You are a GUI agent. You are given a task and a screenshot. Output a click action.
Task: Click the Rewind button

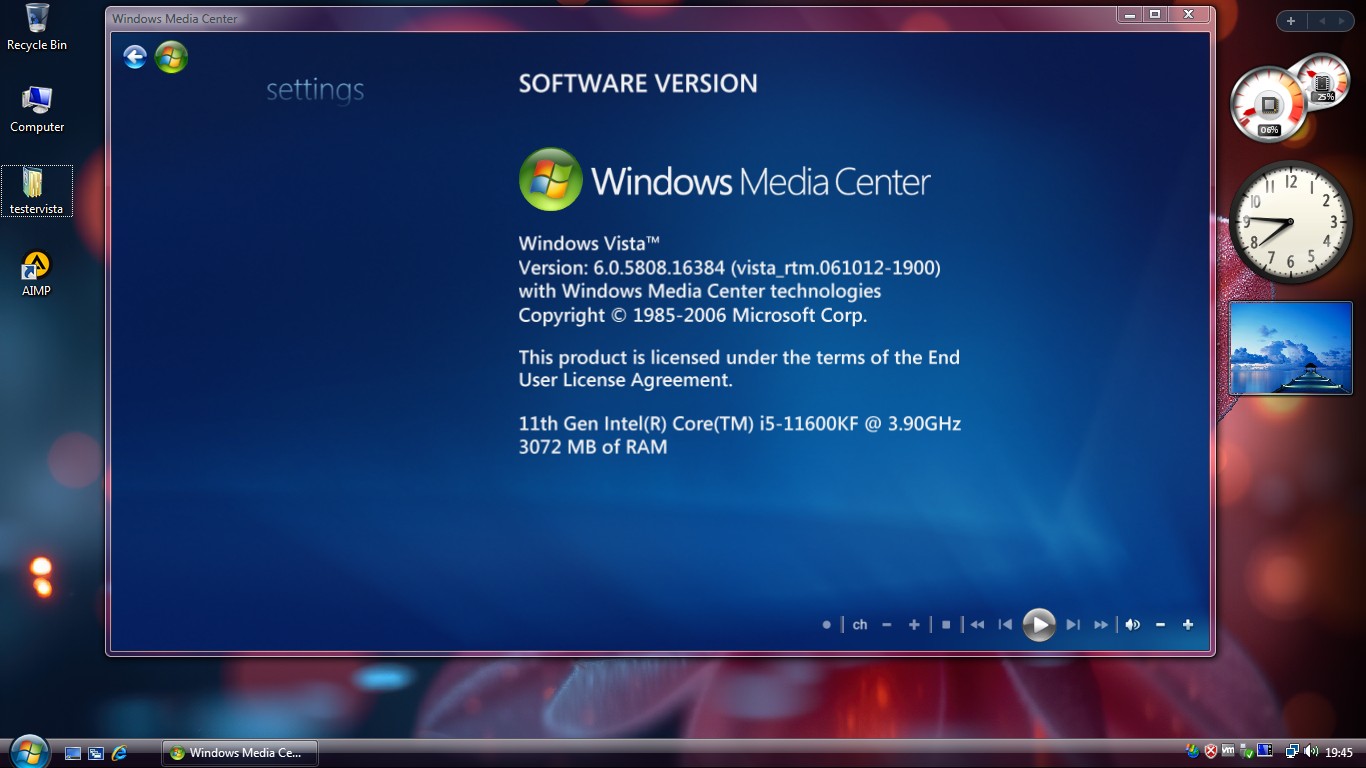point(977,625)
